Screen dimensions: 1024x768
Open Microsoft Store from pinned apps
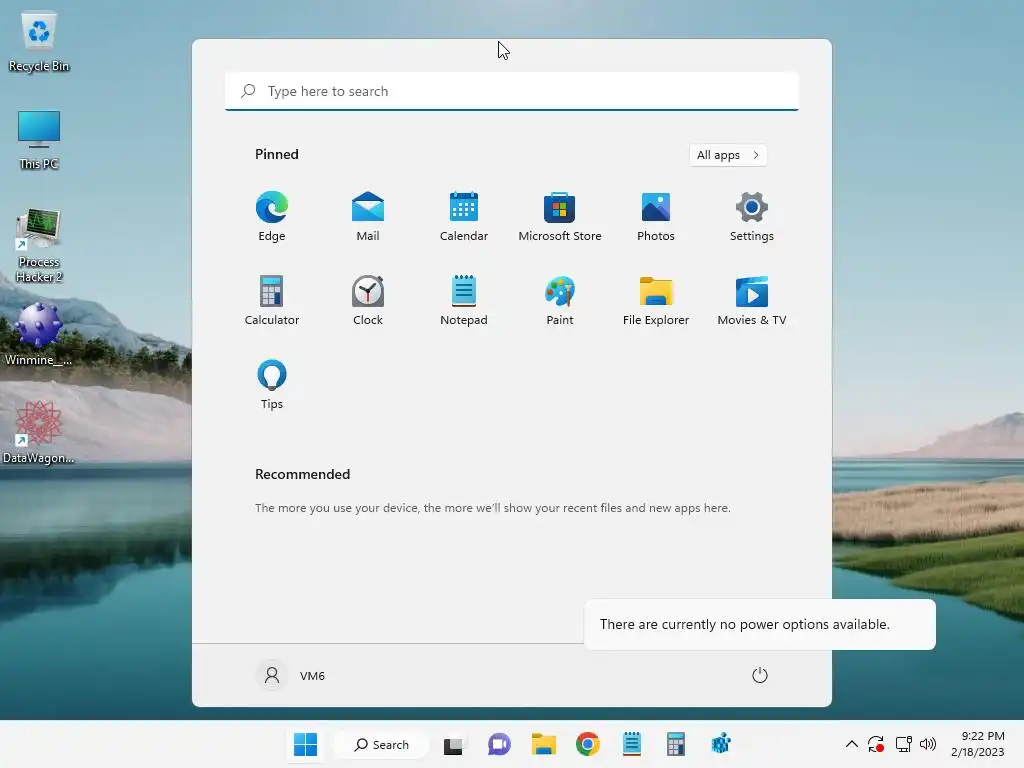(560, 216)
